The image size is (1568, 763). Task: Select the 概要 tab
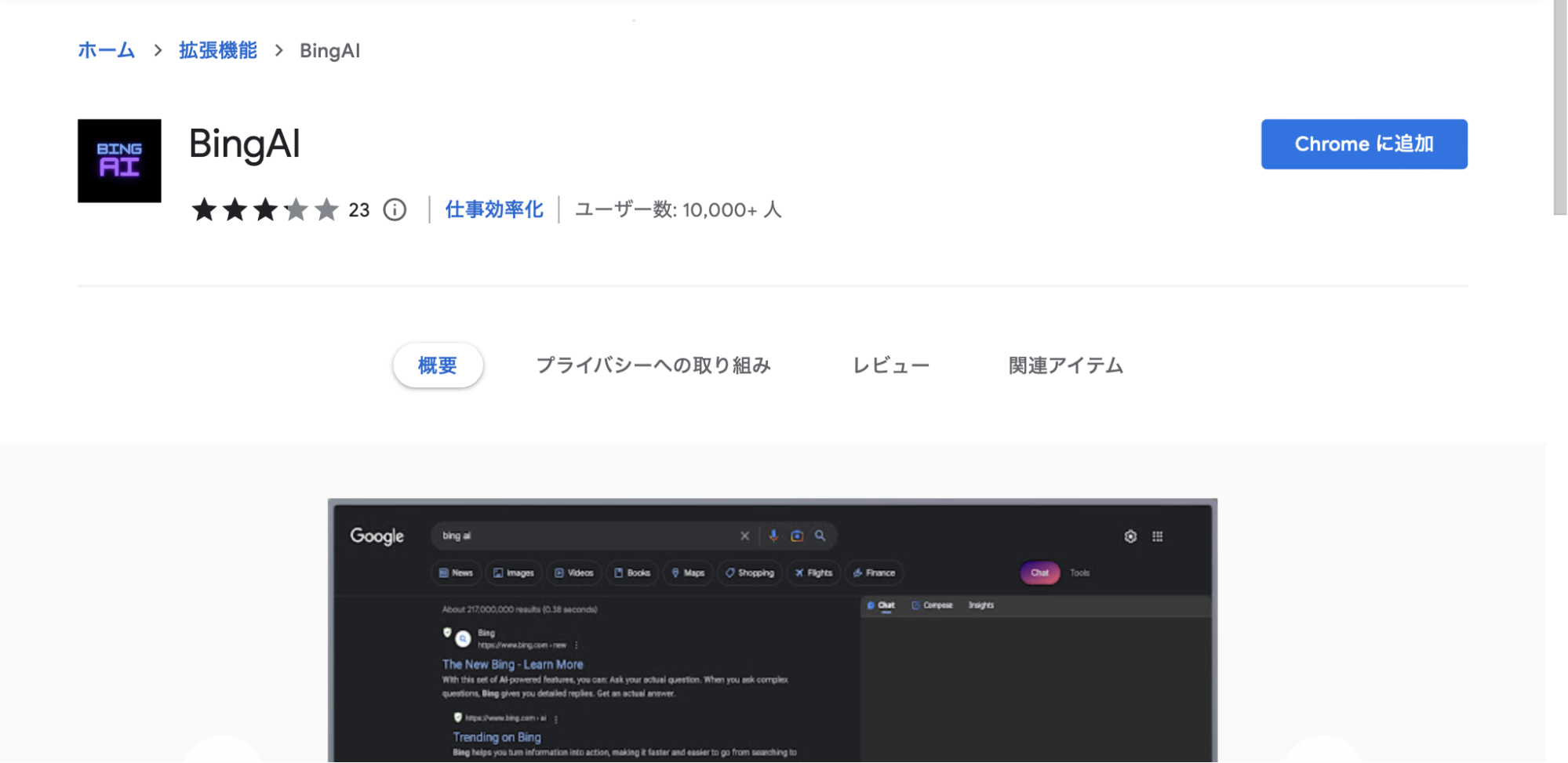pos(438,365)
